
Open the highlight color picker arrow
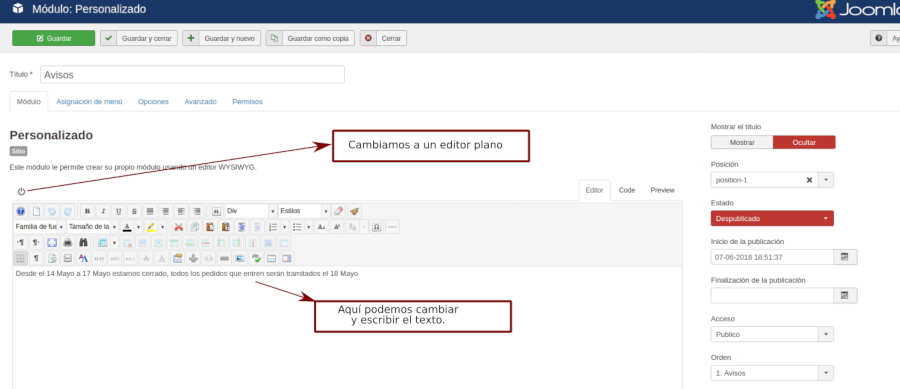[x=162, y=227]
